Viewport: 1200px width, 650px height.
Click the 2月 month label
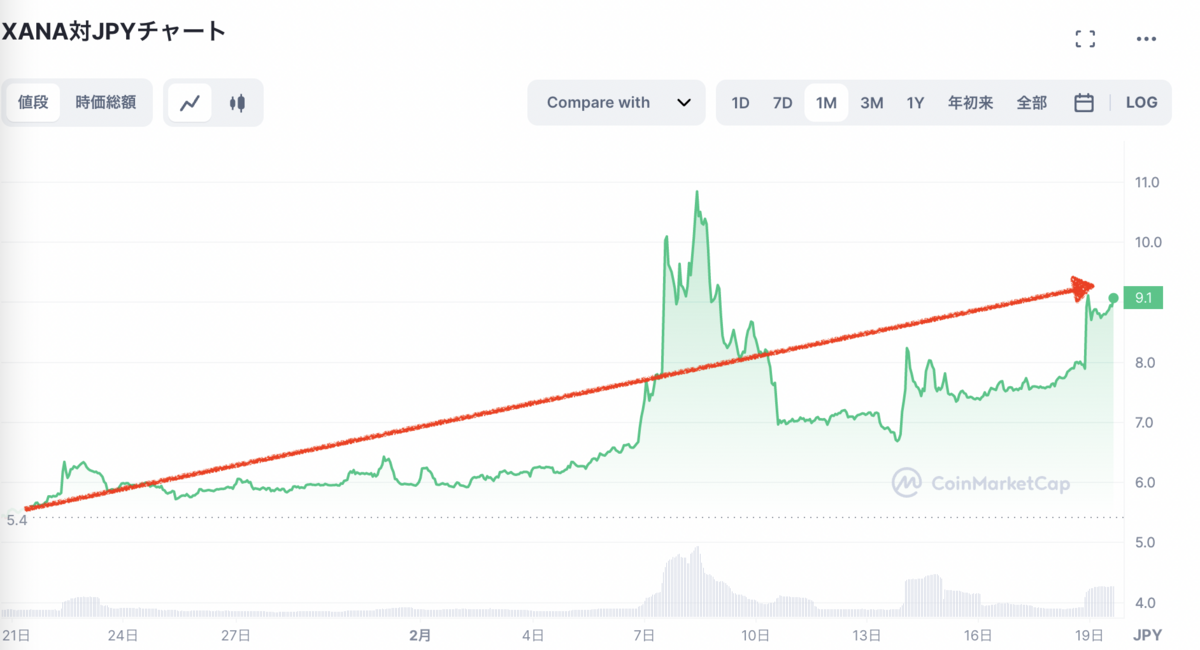421,635
